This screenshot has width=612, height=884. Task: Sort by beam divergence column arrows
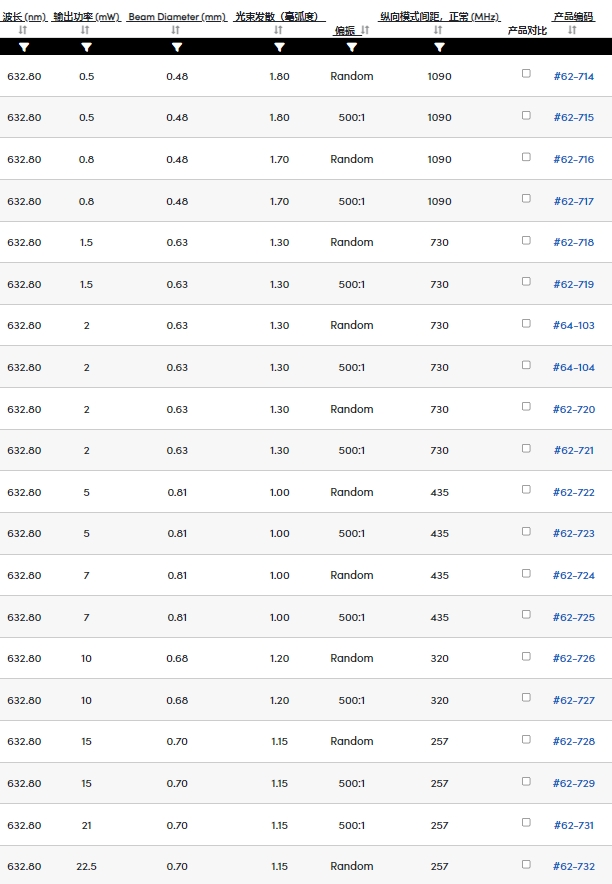coord(278,30)
